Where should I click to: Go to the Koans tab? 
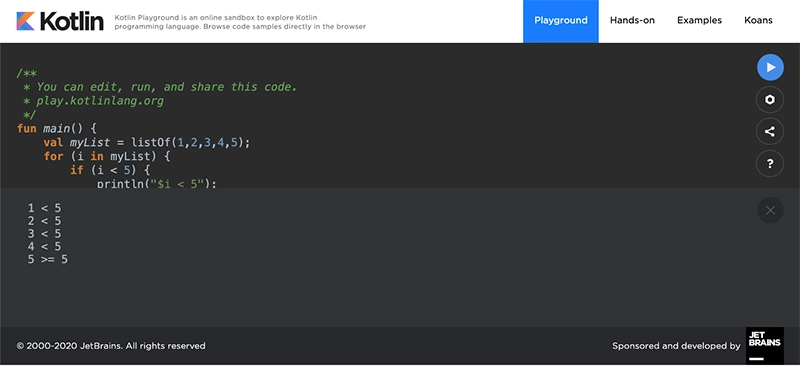coord(758,21)
